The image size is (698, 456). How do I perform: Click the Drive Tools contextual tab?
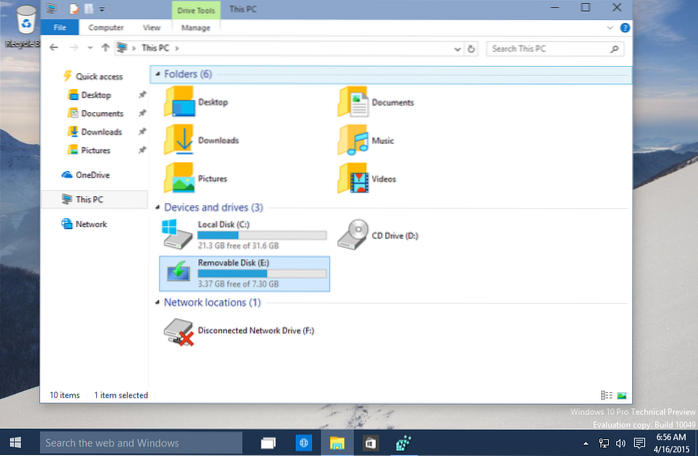196,10
